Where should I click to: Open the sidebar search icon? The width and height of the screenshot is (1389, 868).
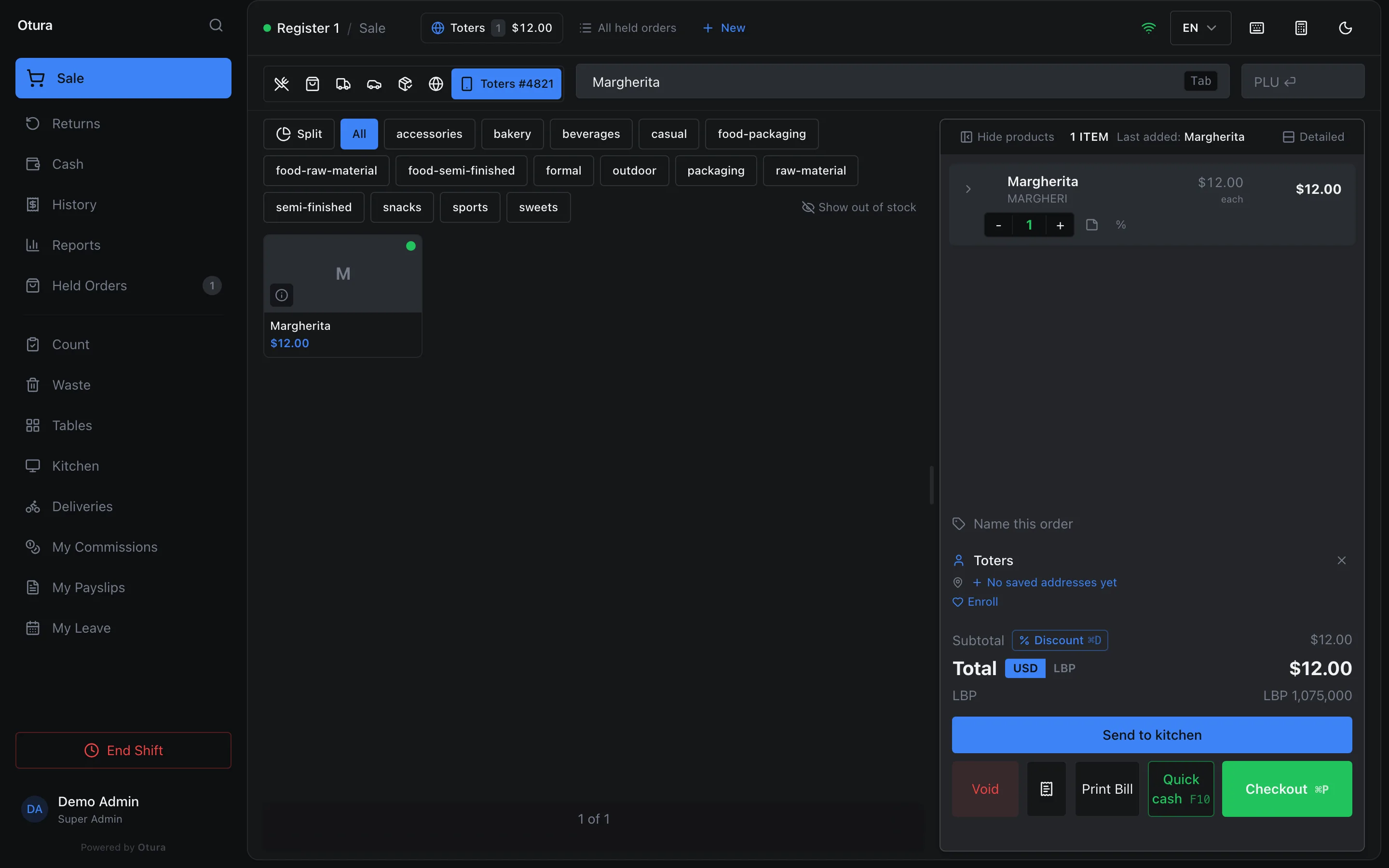[x=216, y=25]
